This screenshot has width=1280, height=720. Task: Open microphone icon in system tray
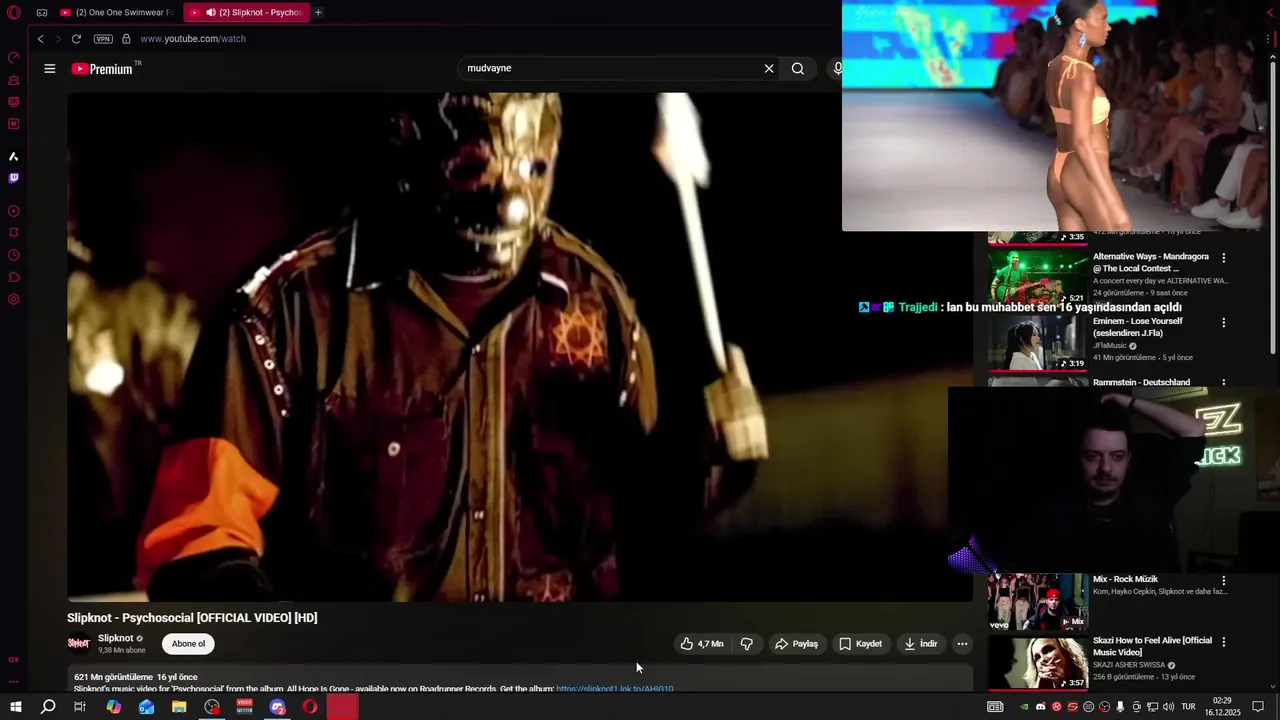pyautogui.click(x=1120, y=707)
